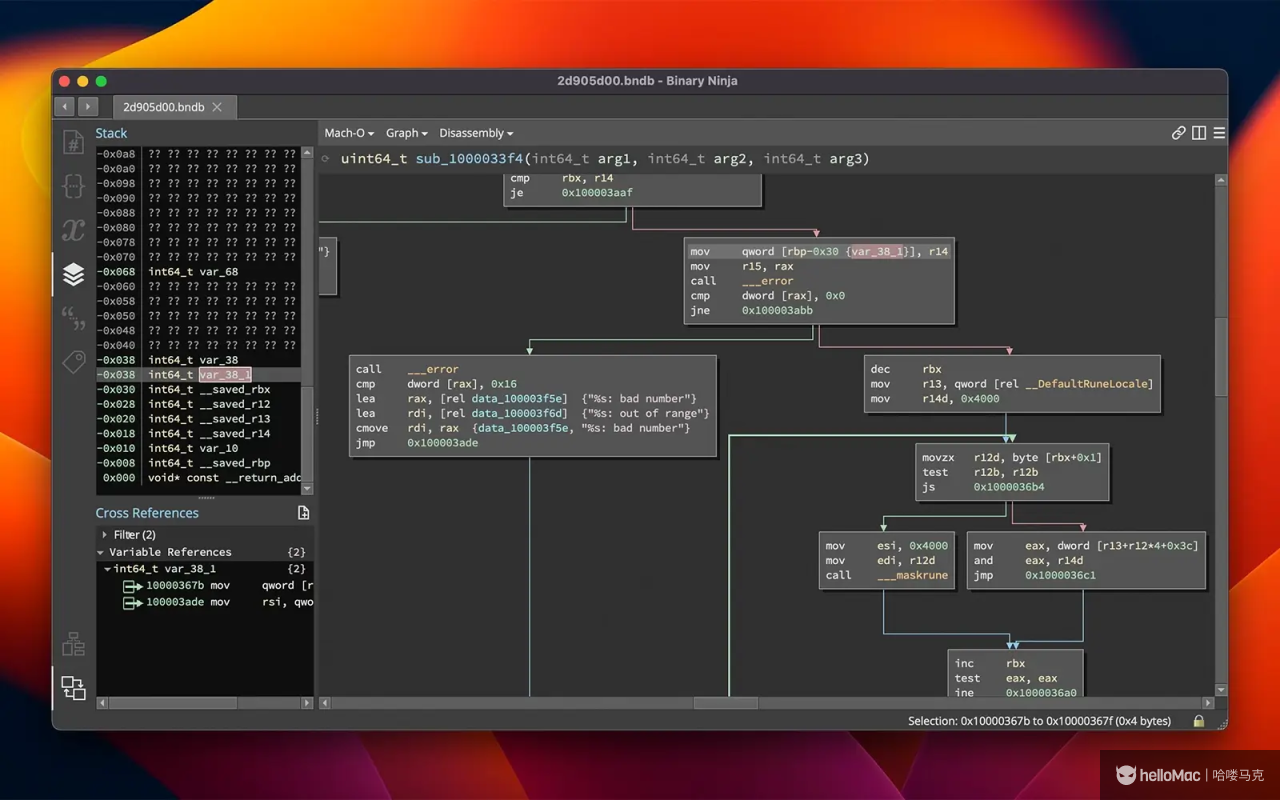The image size is (1280, 800).
Task: Click the navigate back arrow
Action: tap(66, 107)
